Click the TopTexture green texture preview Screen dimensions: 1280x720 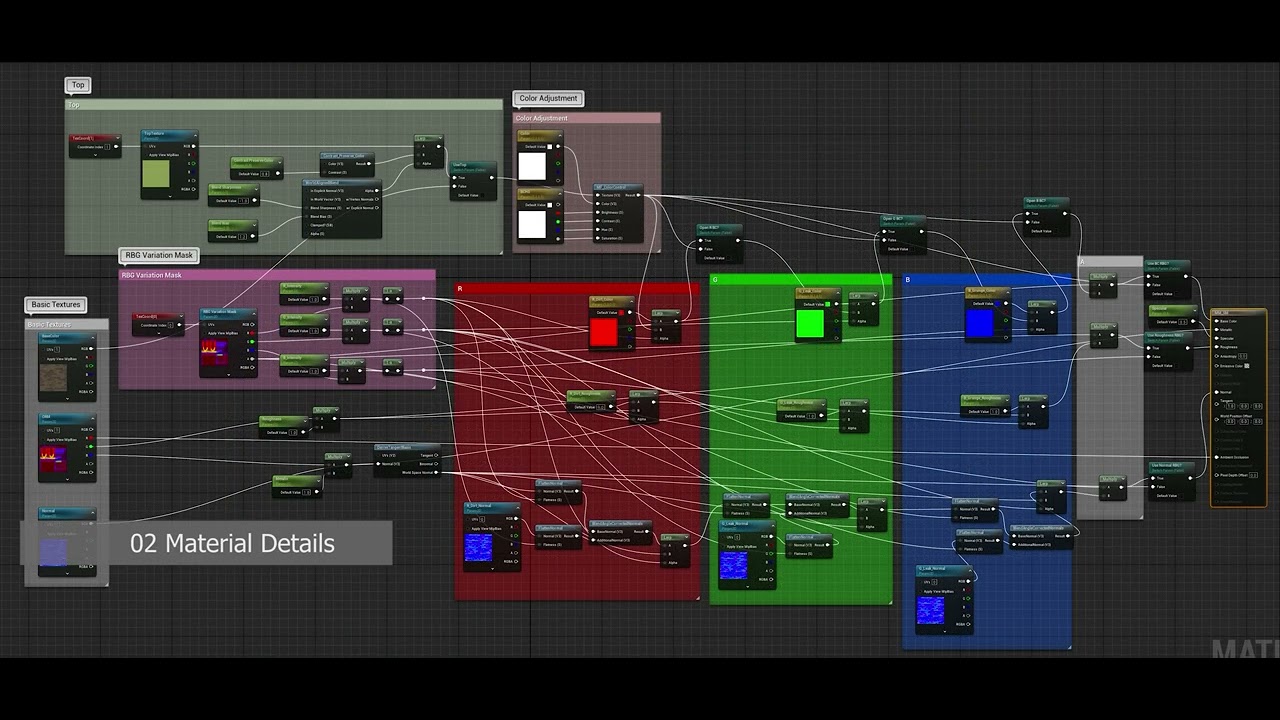pyautogui.click(x=156, y=174)
